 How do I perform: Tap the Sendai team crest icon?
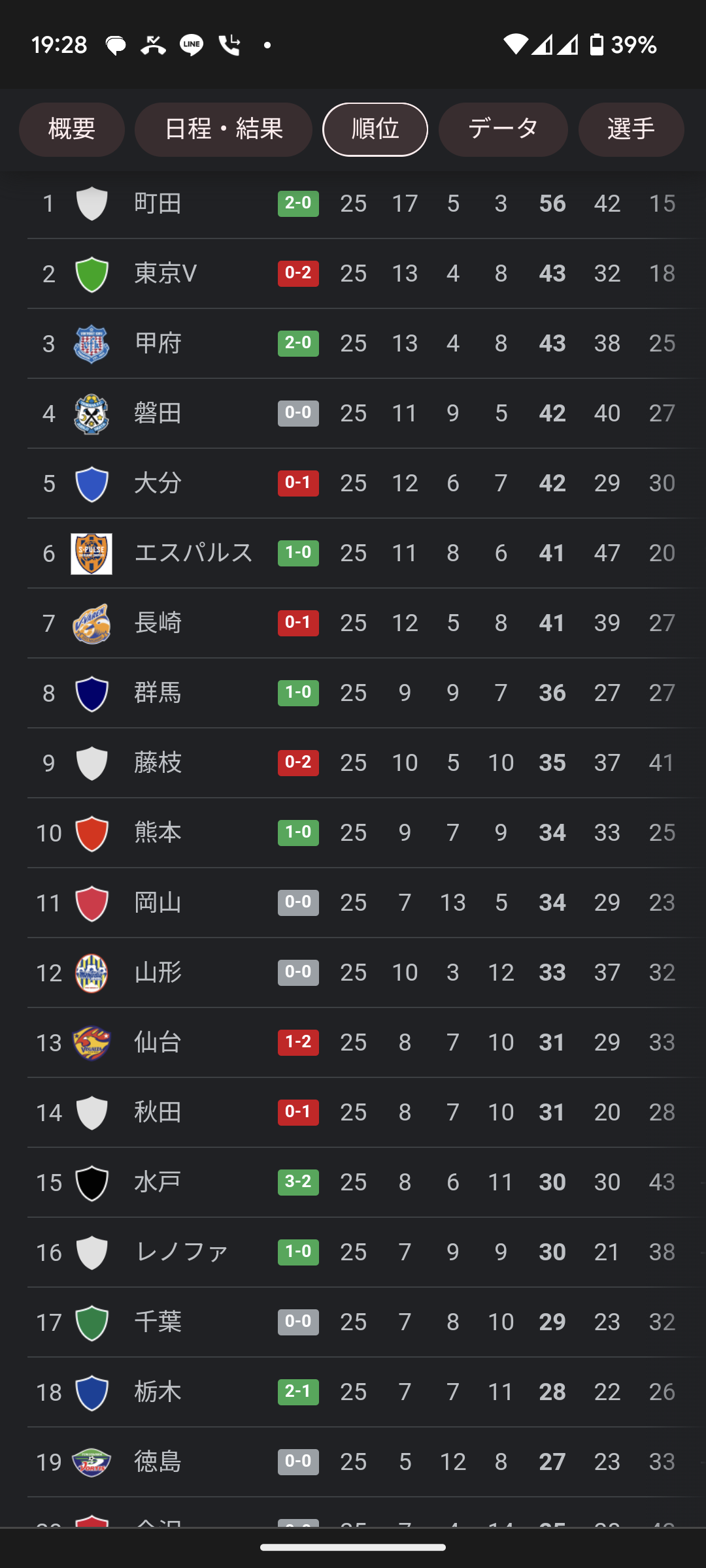[x=92, y=1043]
